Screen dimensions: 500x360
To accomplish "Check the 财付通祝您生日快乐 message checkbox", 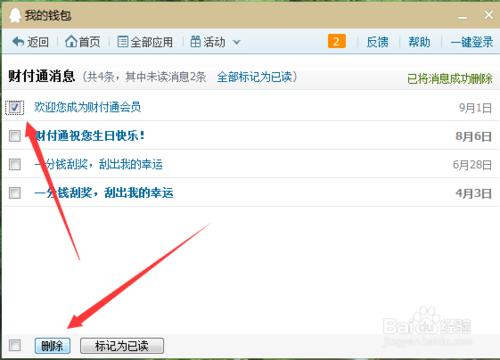I will coord(15,136).
